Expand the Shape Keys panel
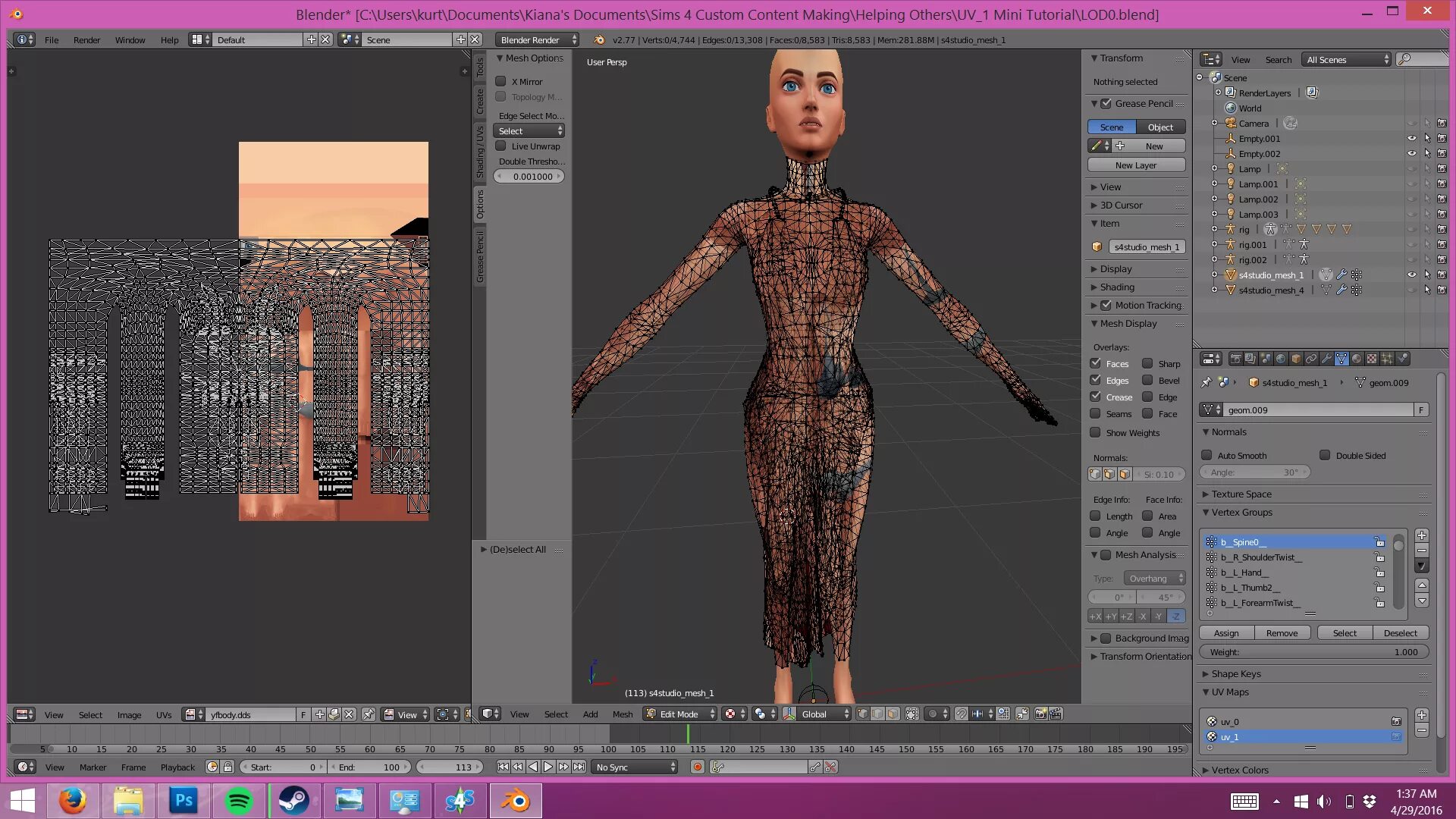This screenshot has height=819, width=1456. (1236, 673)
